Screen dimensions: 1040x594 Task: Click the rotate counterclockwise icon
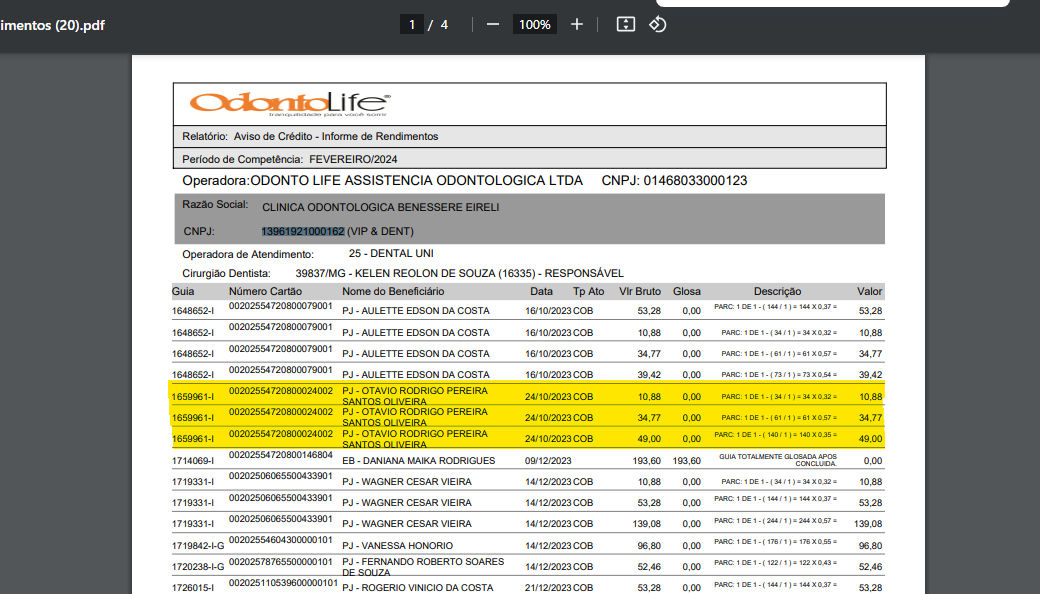pyautogui.click(x=658, y=24)
